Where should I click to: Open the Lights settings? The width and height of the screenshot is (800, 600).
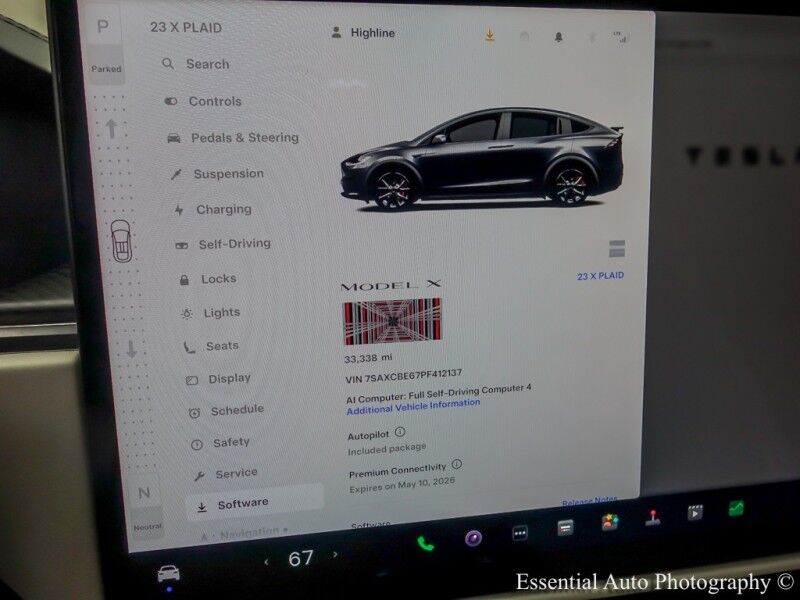pyautogui.click(x=210, y=313)
